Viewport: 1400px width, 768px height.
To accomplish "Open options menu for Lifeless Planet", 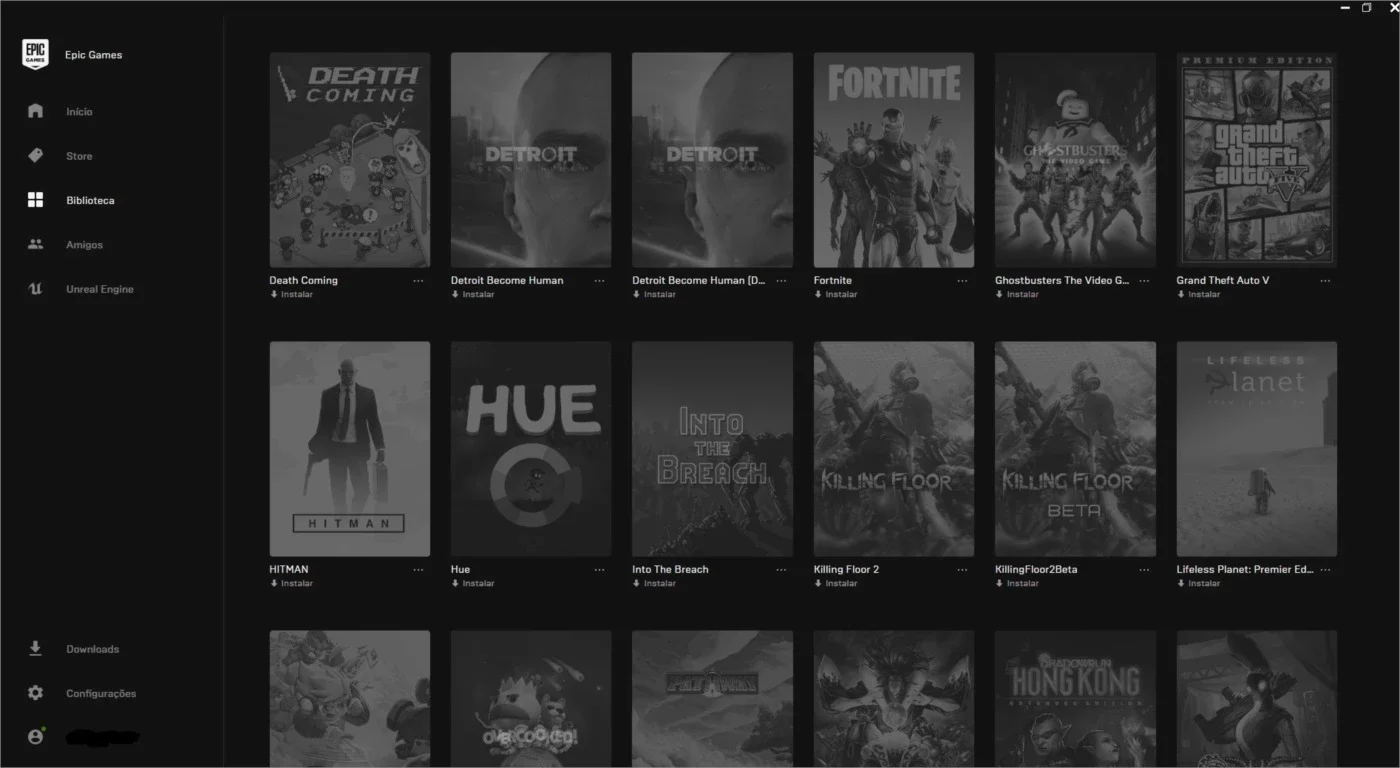I will (1325, 570).
